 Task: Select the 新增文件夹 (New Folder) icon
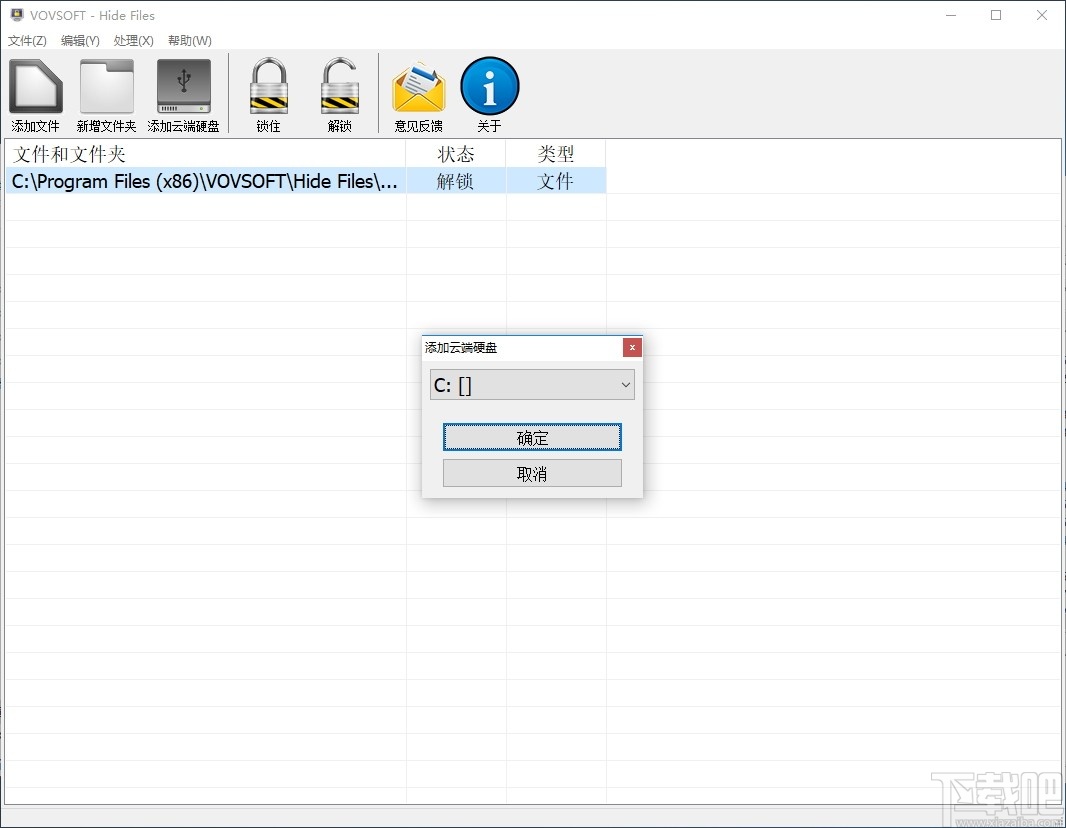(x=106, y=90)
